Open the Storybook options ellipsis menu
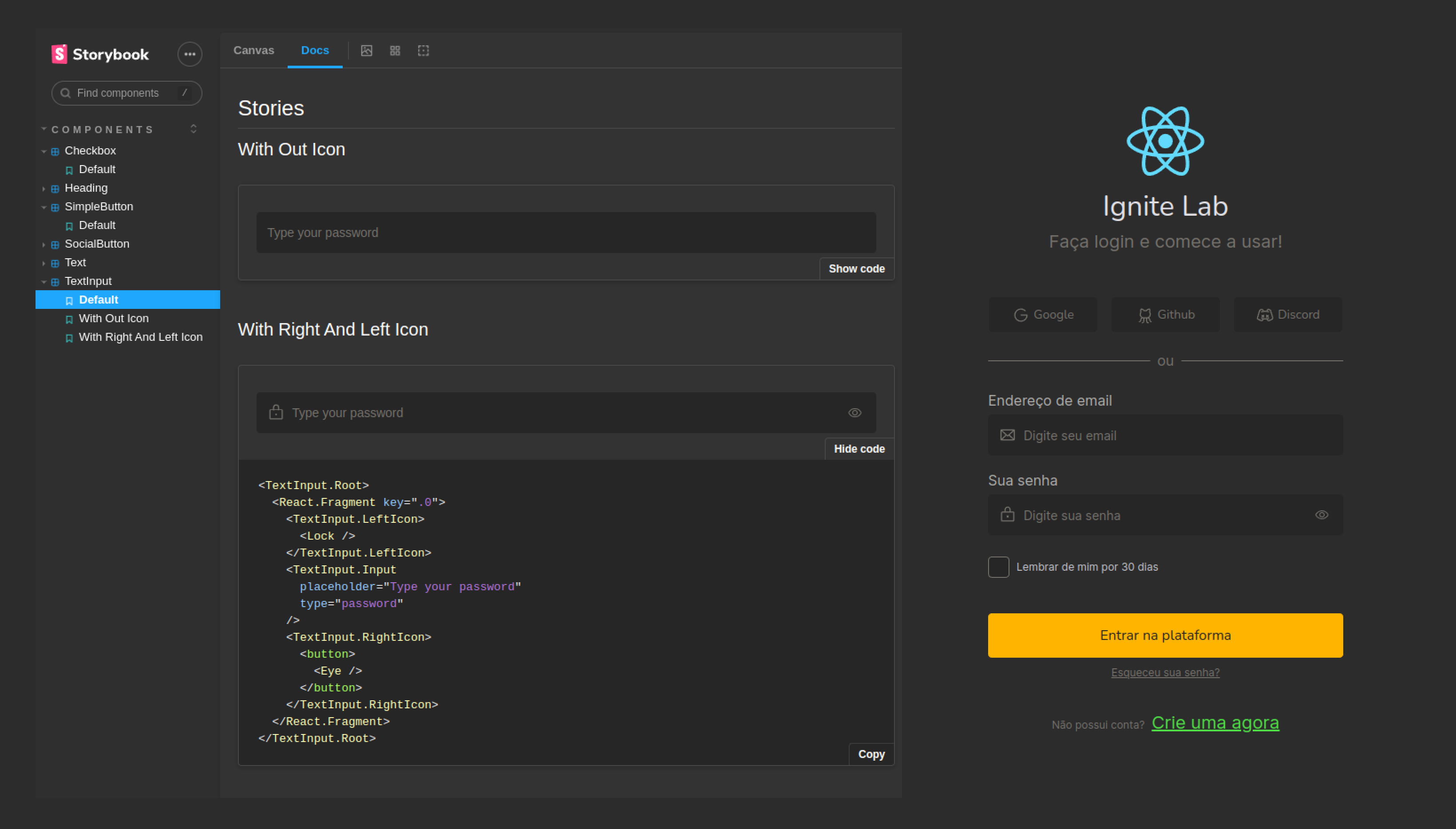This screenshot has height=829, width=1456. [x=190, y=54]
